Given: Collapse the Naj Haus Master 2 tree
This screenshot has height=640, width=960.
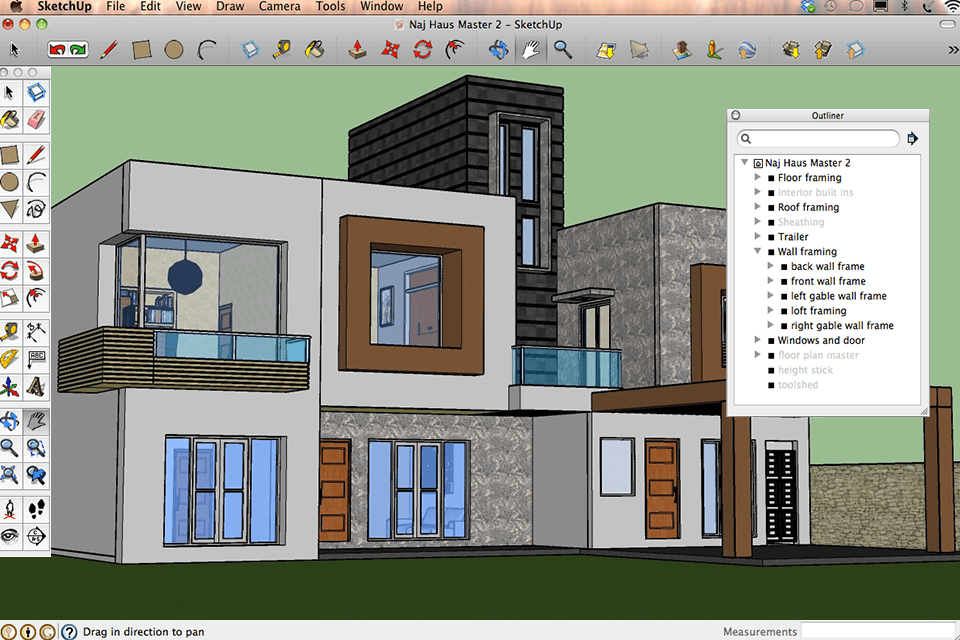Looking at the screenshot, I should [x=744, y=162].
